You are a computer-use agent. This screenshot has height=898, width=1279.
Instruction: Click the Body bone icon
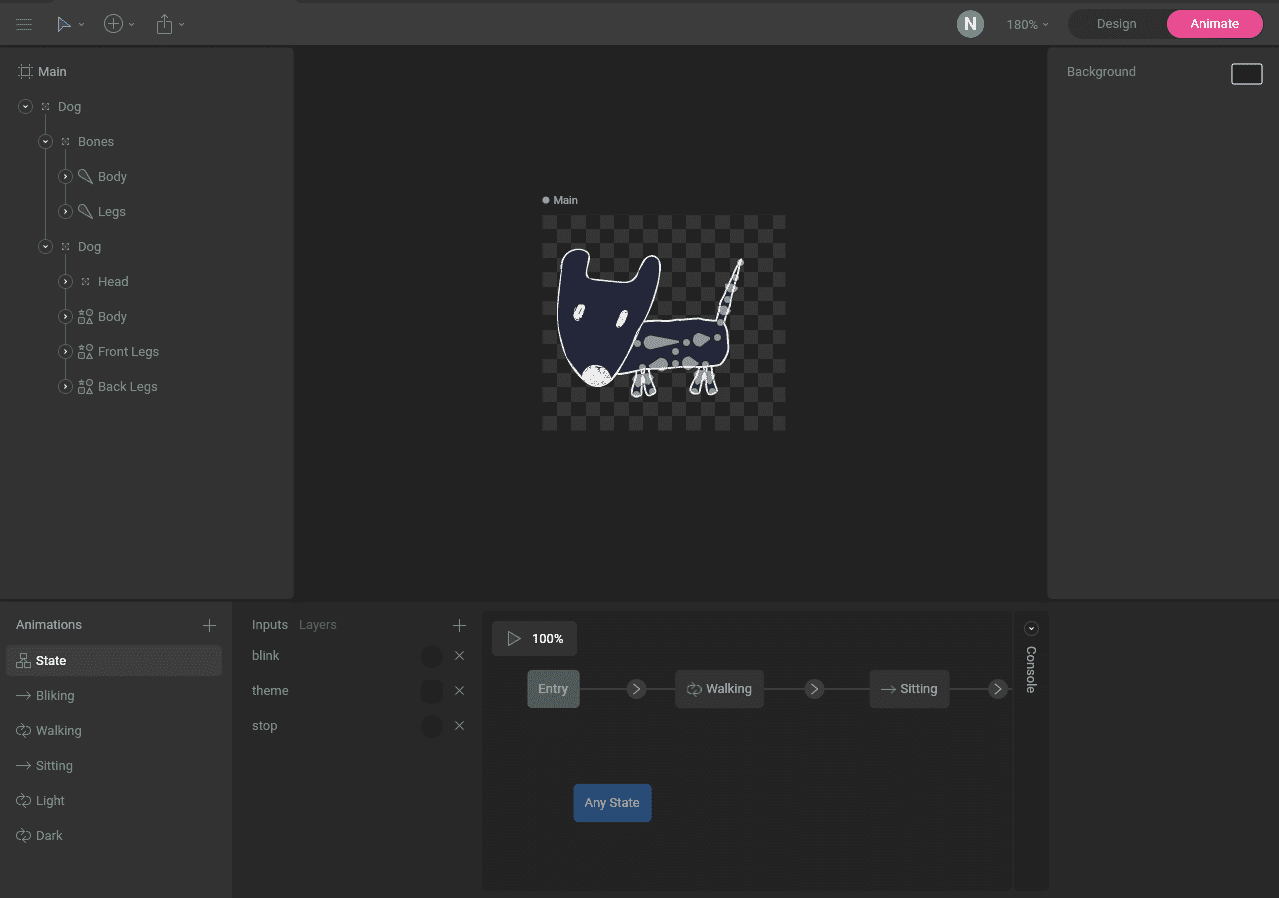pyautogui.click(x=85, y=177)
